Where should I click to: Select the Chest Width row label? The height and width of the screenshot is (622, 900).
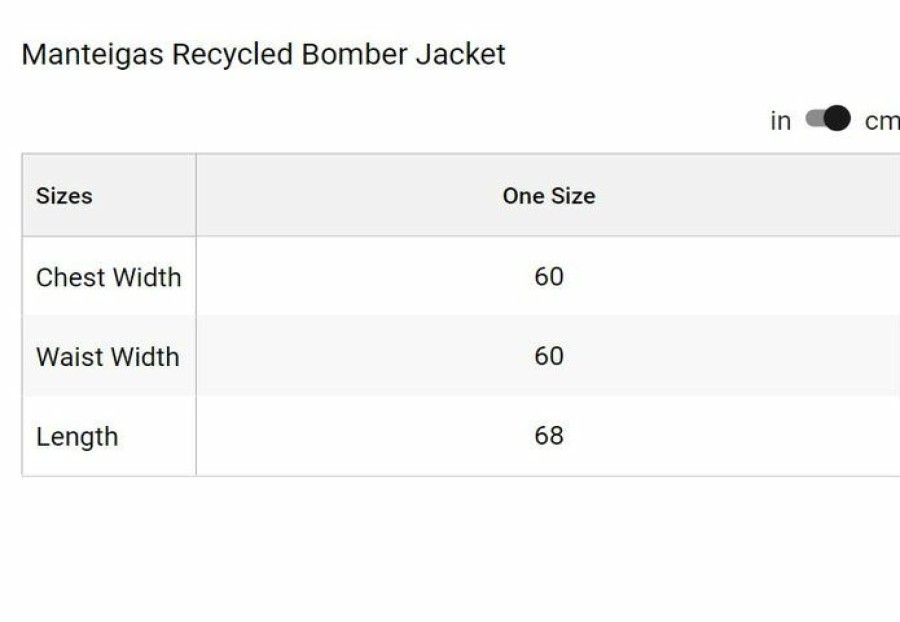tap(108, 278)
